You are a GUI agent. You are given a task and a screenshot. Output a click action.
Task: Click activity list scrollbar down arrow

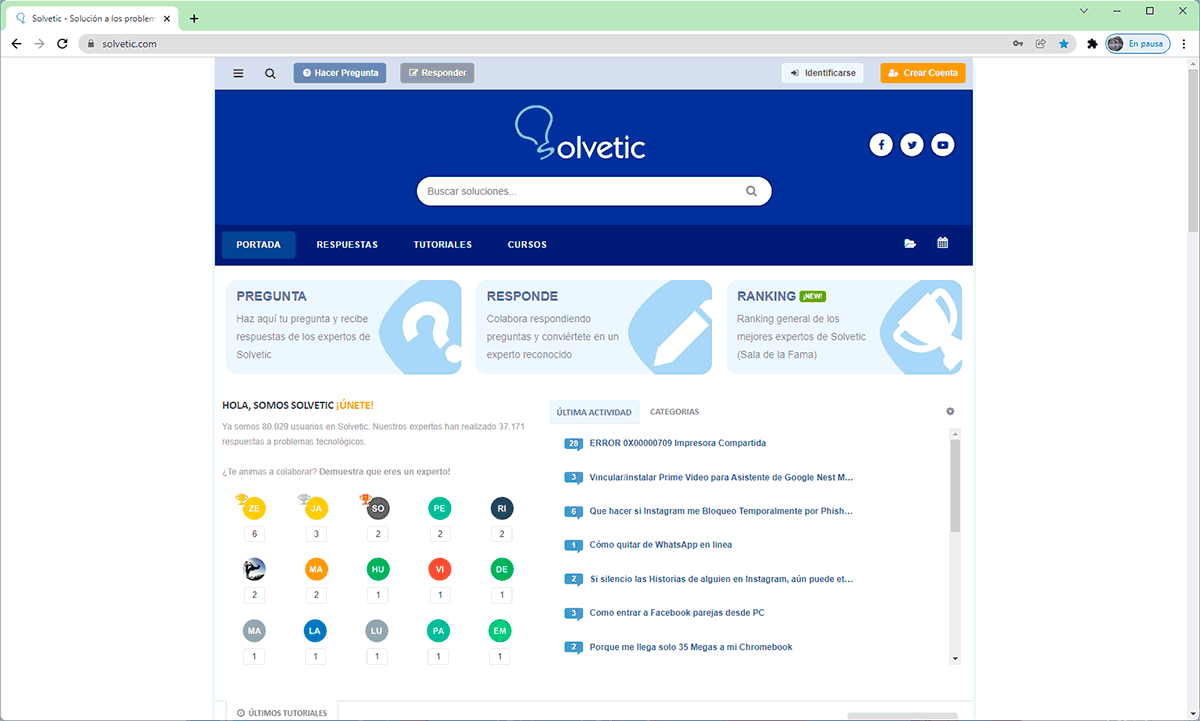pyautogui.click(x=955, y=659)
